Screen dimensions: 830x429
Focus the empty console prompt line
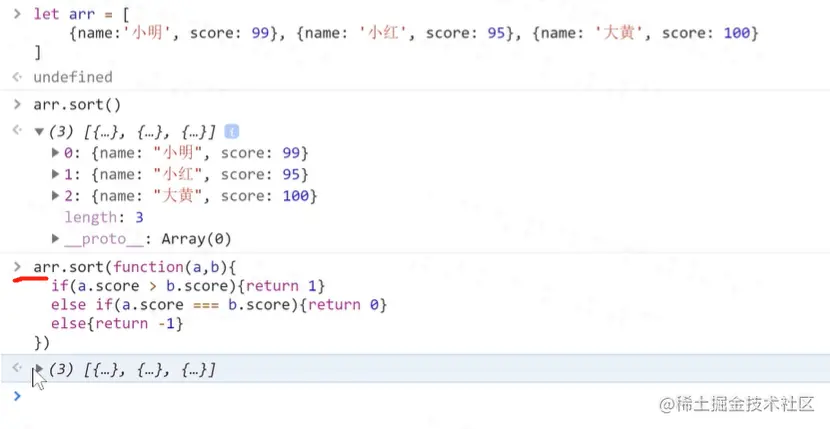point(415,396)
